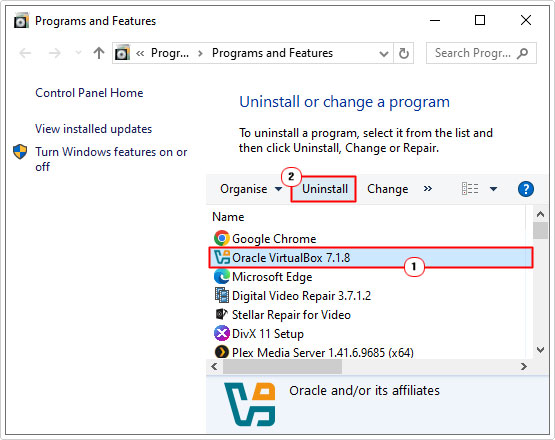
Task: Select the DivX 11 Setup icon
Action: (222, 333)
